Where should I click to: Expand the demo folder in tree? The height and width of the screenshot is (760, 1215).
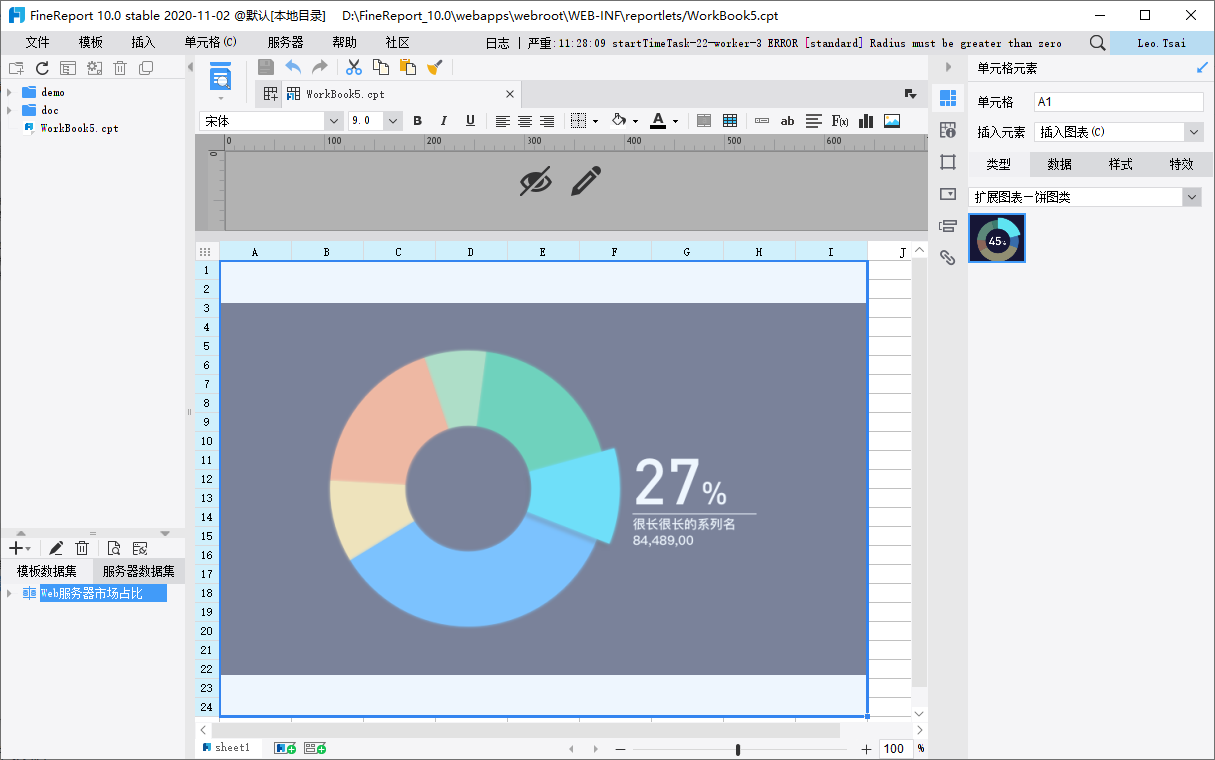(x=9, y=92)
